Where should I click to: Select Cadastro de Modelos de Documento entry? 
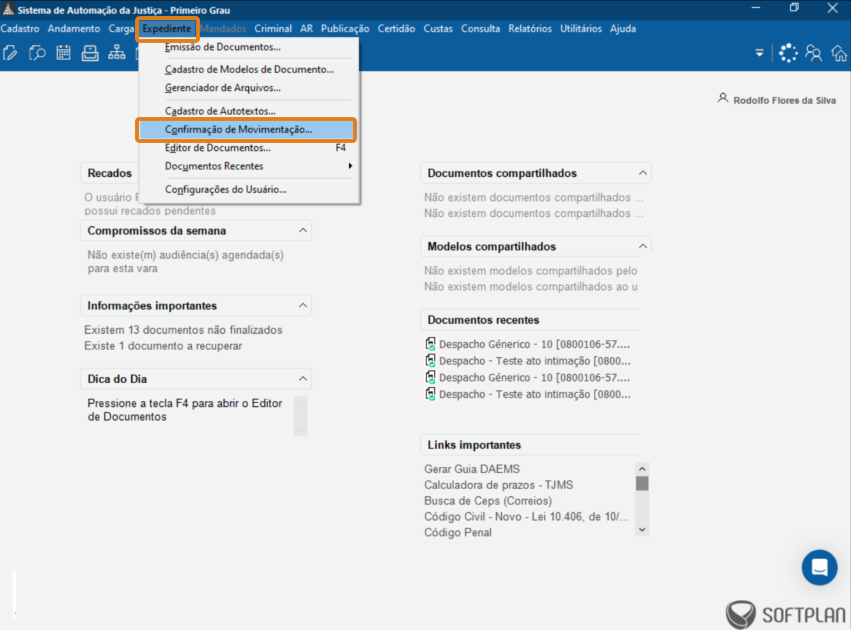coord(249,69)
